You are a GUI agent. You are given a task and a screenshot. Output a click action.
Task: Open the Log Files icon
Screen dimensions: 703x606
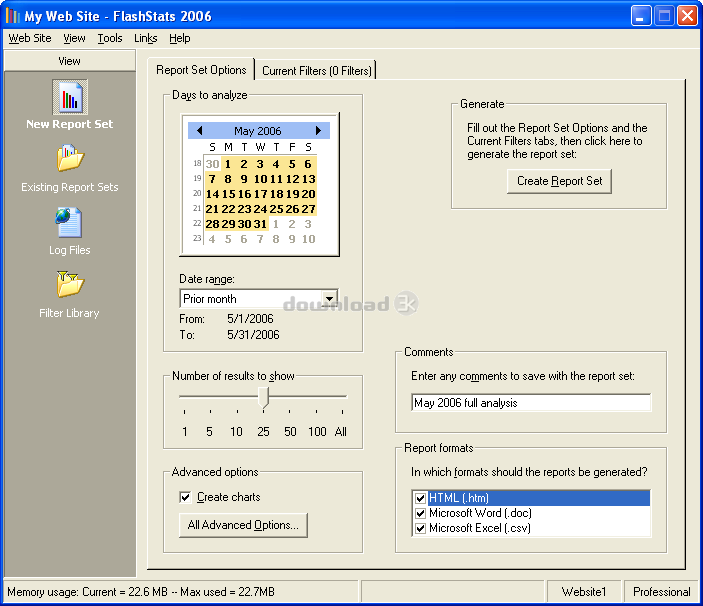69,222
